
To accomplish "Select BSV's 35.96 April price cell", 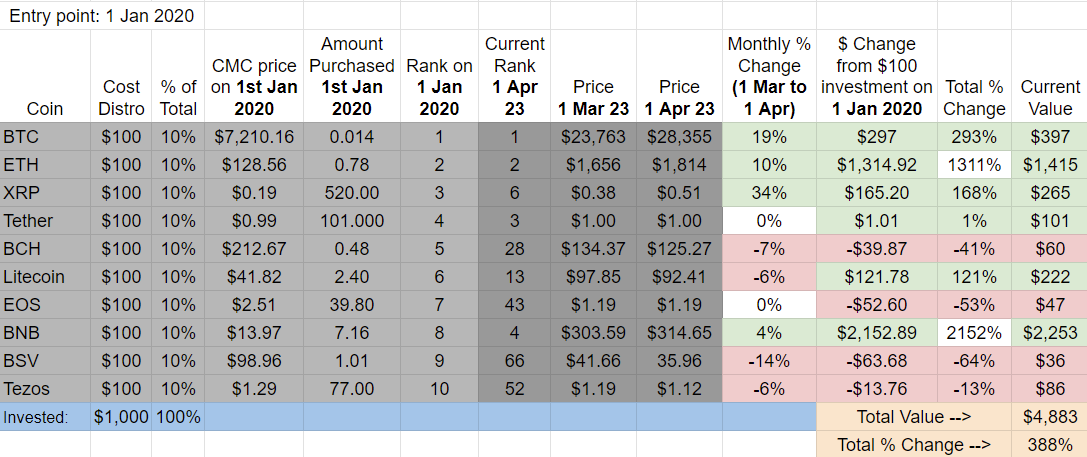I will coord(679,361).
